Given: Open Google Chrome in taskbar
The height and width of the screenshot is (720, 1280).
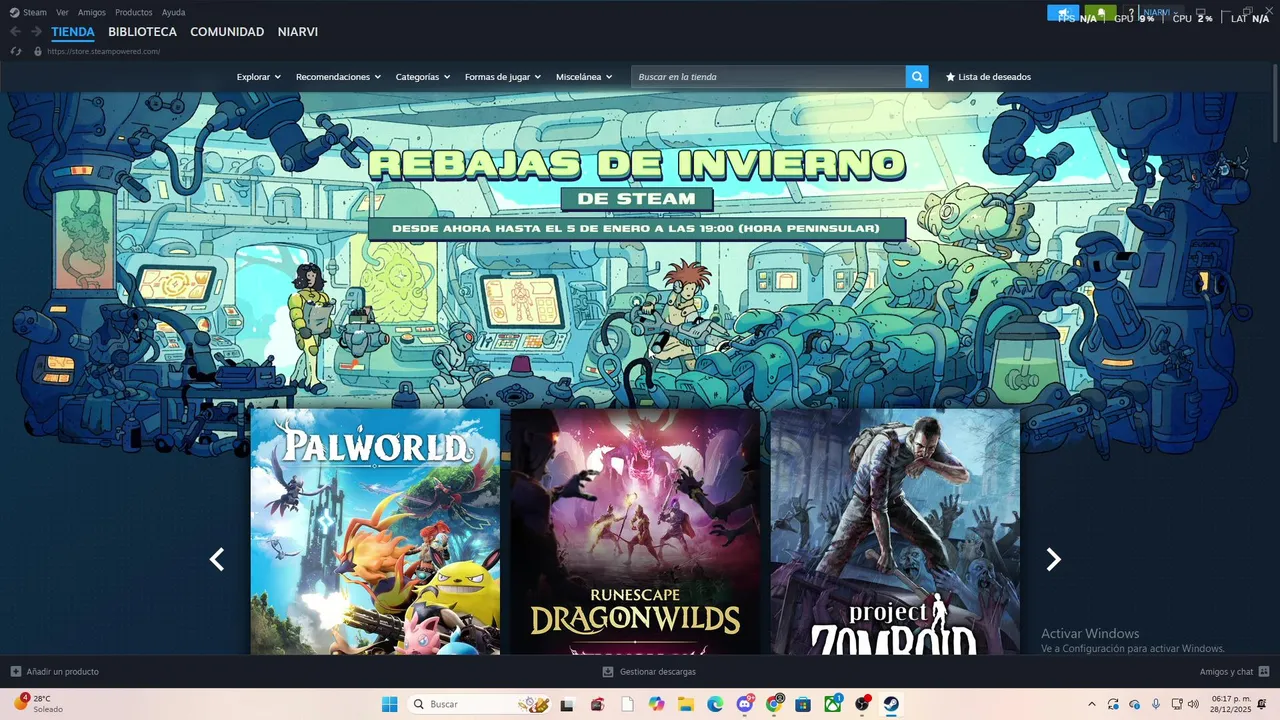Looking at the screenshot, I should point(774,704).
